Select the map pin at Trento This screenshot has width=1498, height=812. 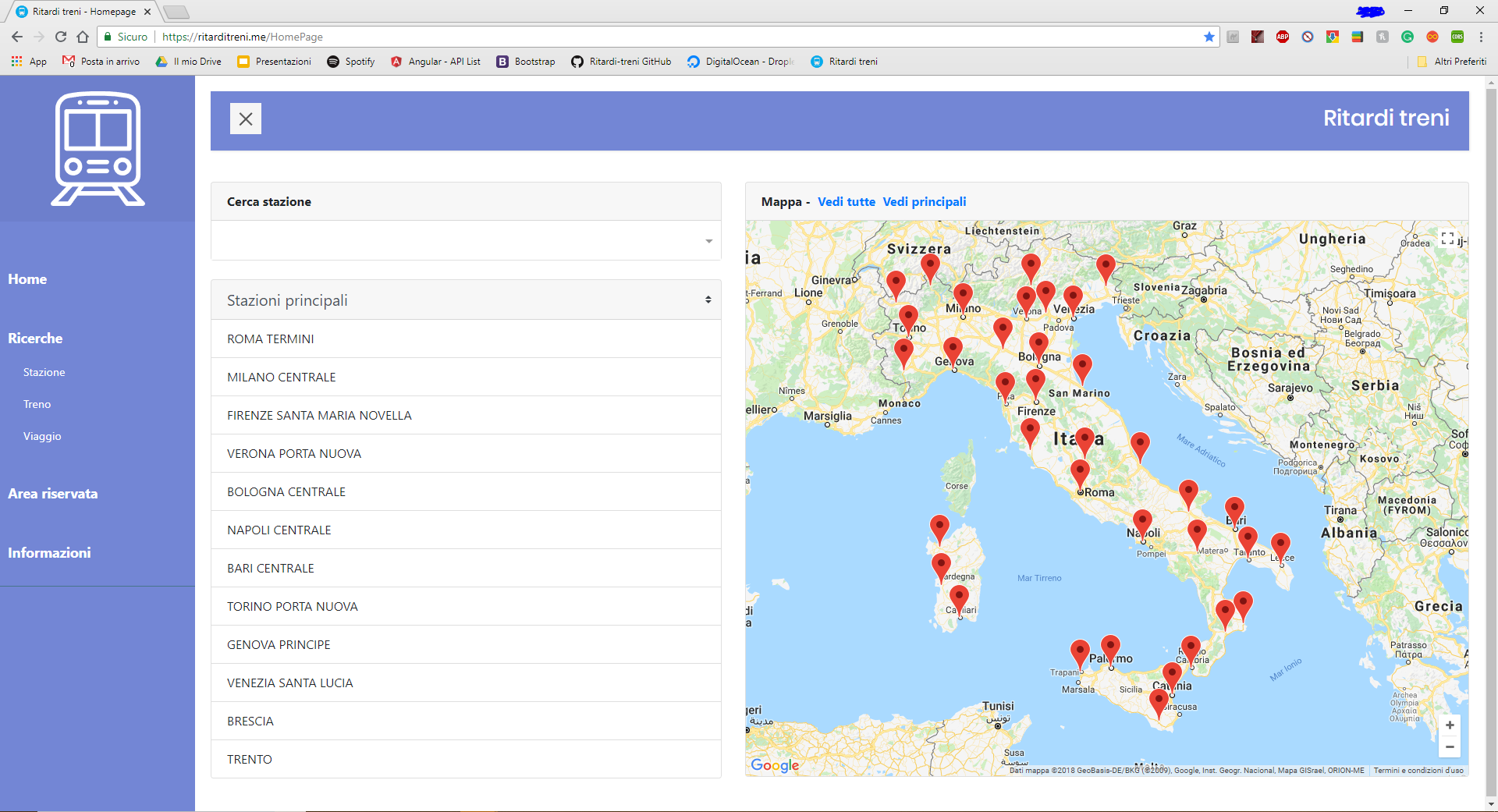pos(1031,268)
